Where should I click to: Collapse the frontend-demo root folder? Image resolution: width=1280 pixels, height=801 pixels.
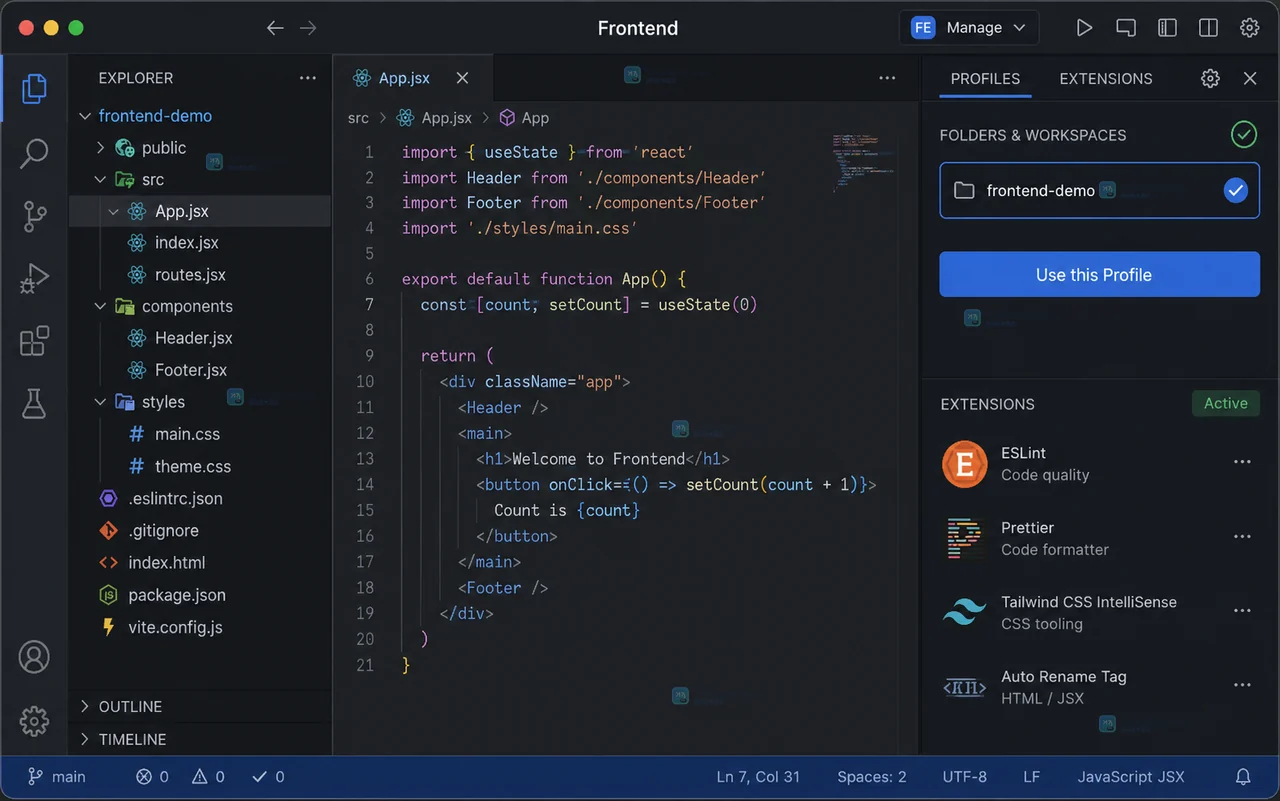[x=86, y=116]
